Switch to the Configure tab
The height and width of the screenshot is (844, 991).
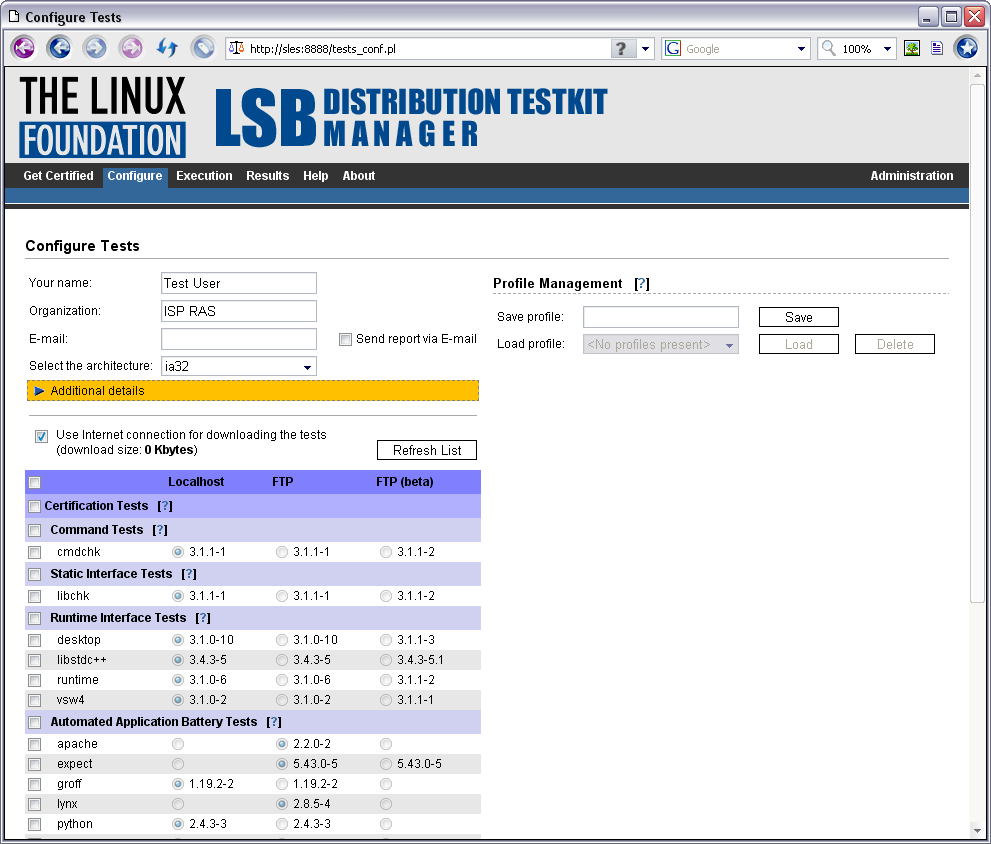pos(135,176)
